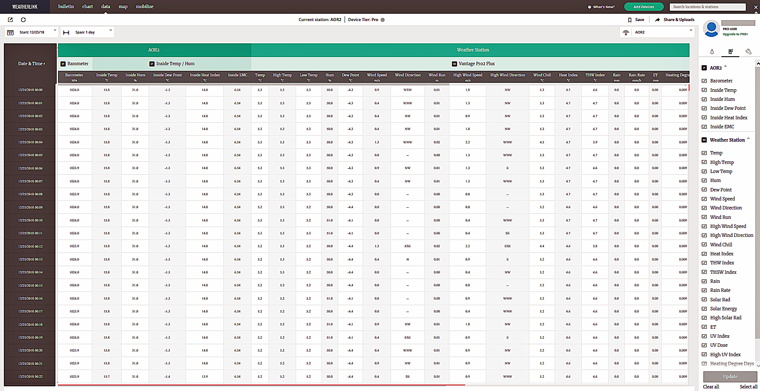This screenshot has width=760, height=391.
Task: Toggle the Inside Heat Index checkbox
Action: click(705, 117)
